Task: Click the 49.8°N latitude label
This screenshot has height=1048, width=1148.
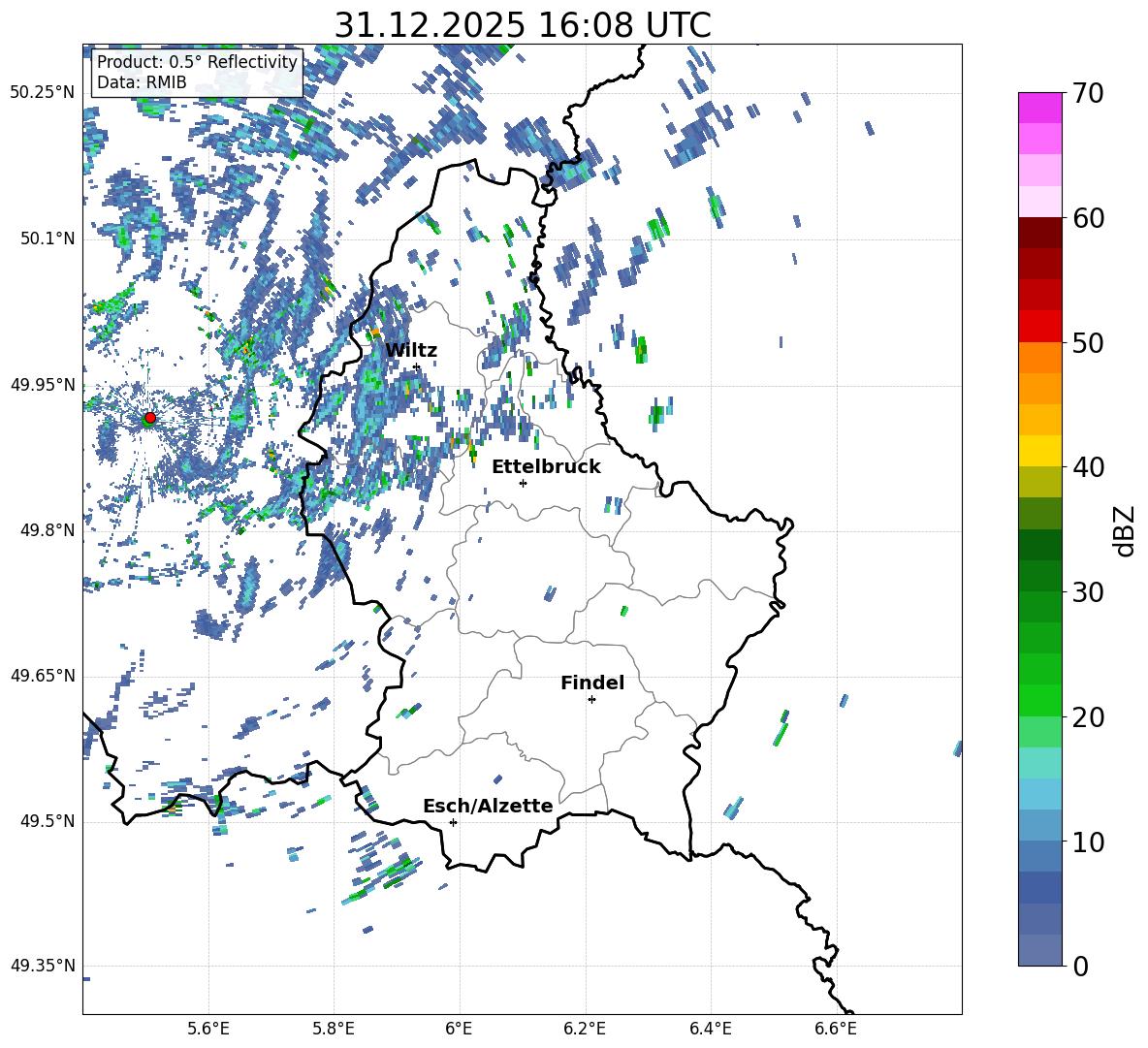Action: pyautogui.click(x=47, y=530)
